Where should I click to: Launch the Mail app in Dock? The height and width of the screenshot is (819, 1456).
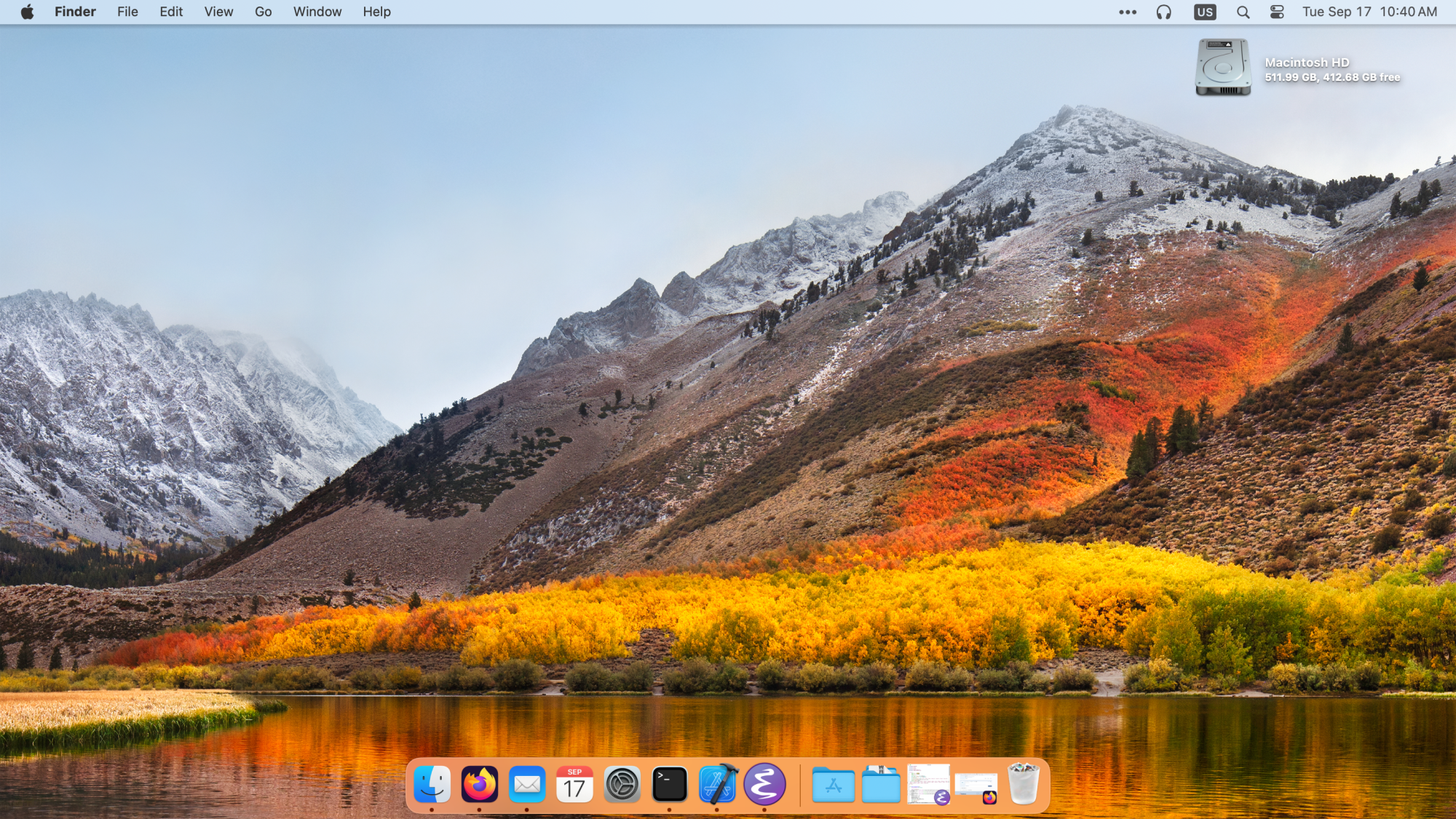click(527, 785)
